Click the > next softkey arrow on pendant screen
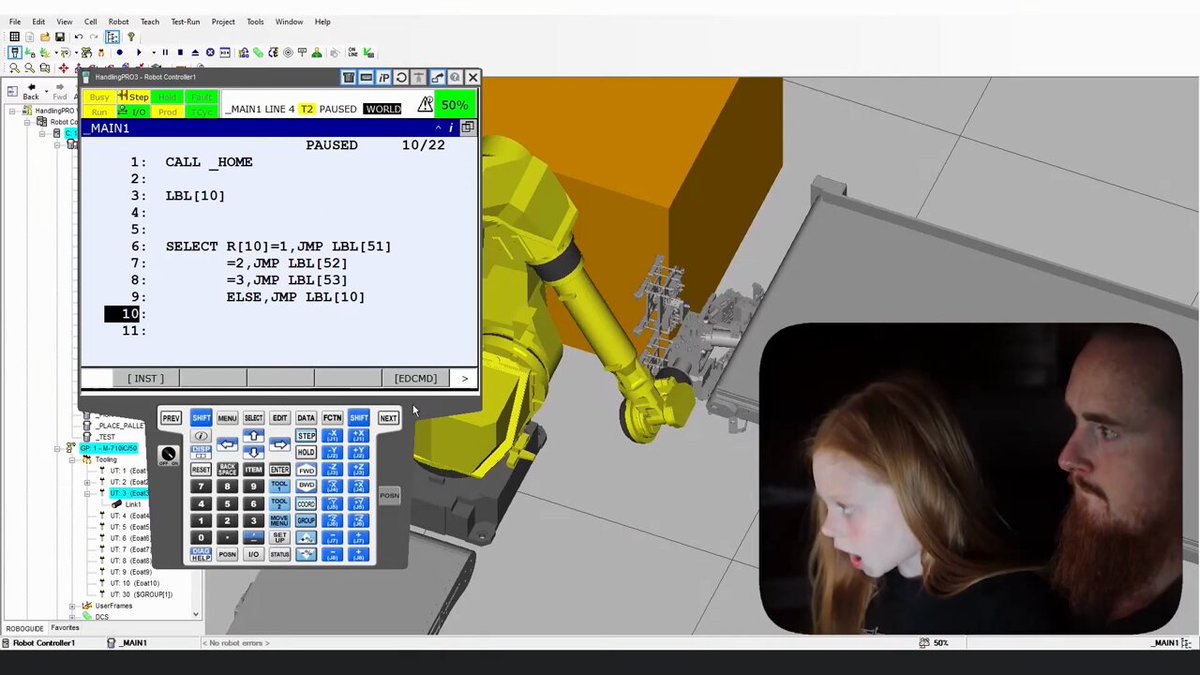Viewport: 1200px width, 675px height. [x=464, y=378]
